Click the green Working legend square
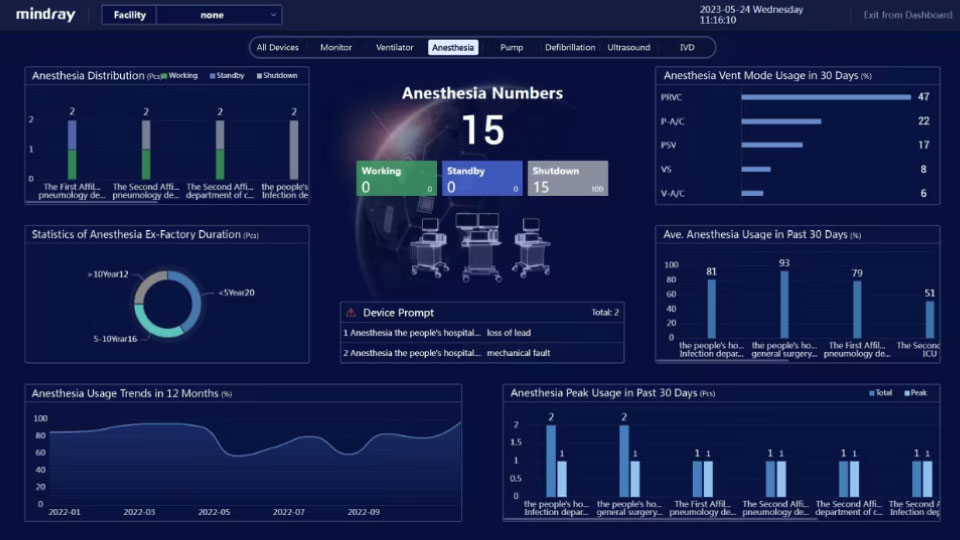The width and height of the screenshot is (960, 540). pyautogui.click(x=165, y=76)
